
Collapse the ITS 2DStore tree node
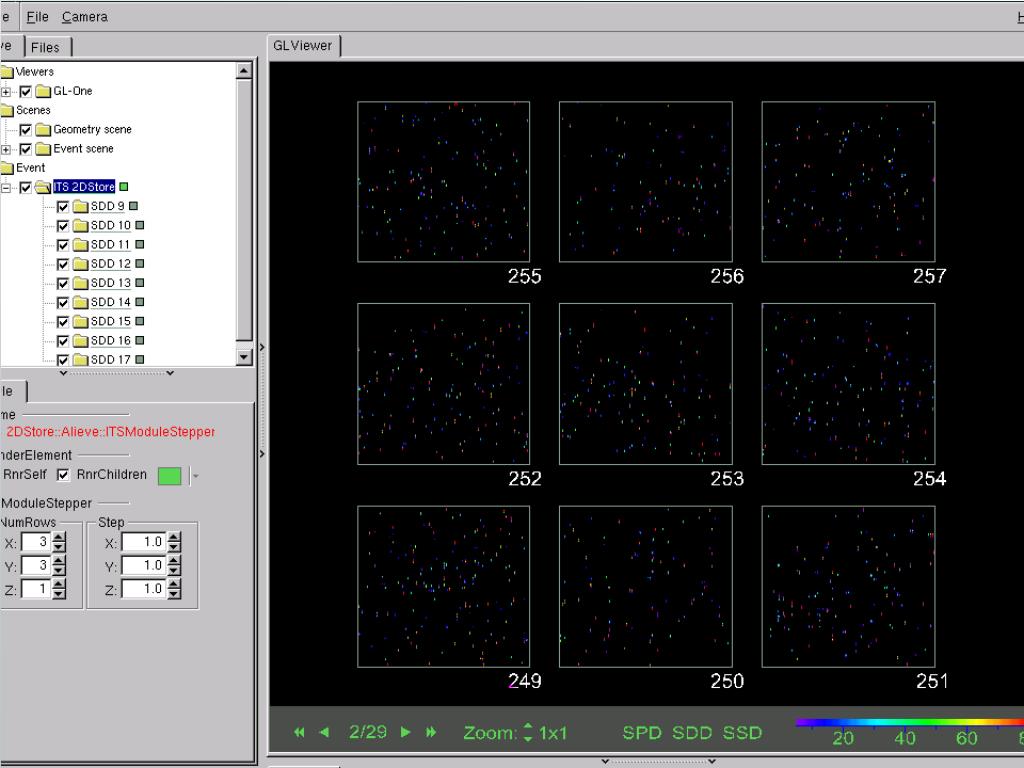tap(7, 187)
